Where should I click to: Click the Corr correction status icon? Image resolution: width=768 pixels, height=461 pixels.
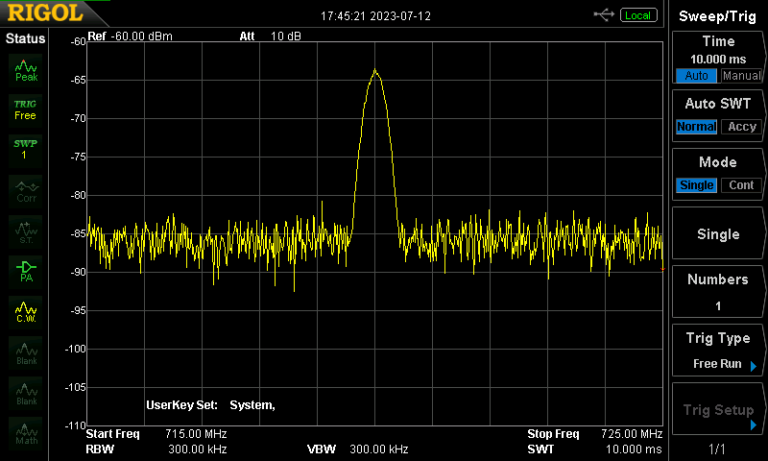point(26,190)
